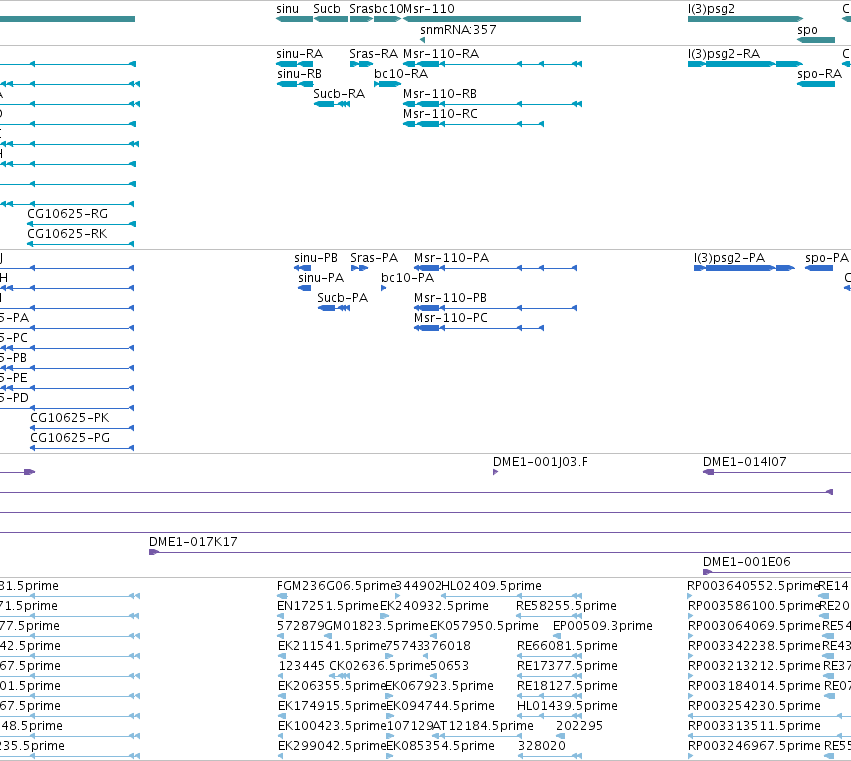
Task: Select the DME1-001J03.F clone label
Action: [x=540, y=462]
